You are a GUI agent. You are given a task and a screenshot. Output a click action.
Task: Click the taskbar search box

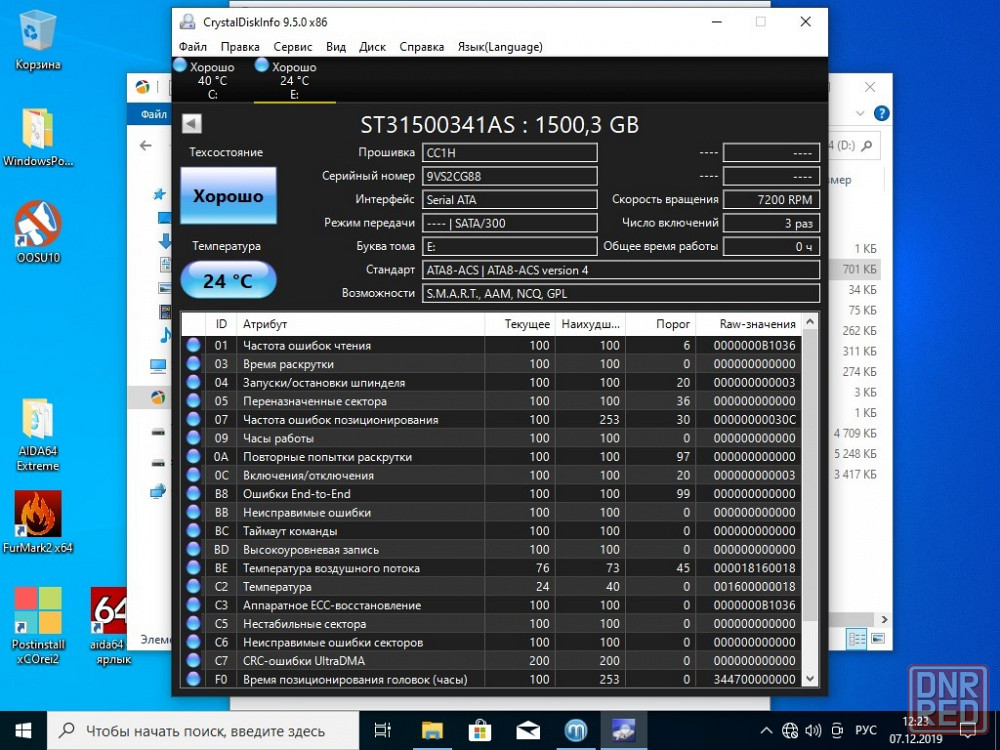coord(203,731)
